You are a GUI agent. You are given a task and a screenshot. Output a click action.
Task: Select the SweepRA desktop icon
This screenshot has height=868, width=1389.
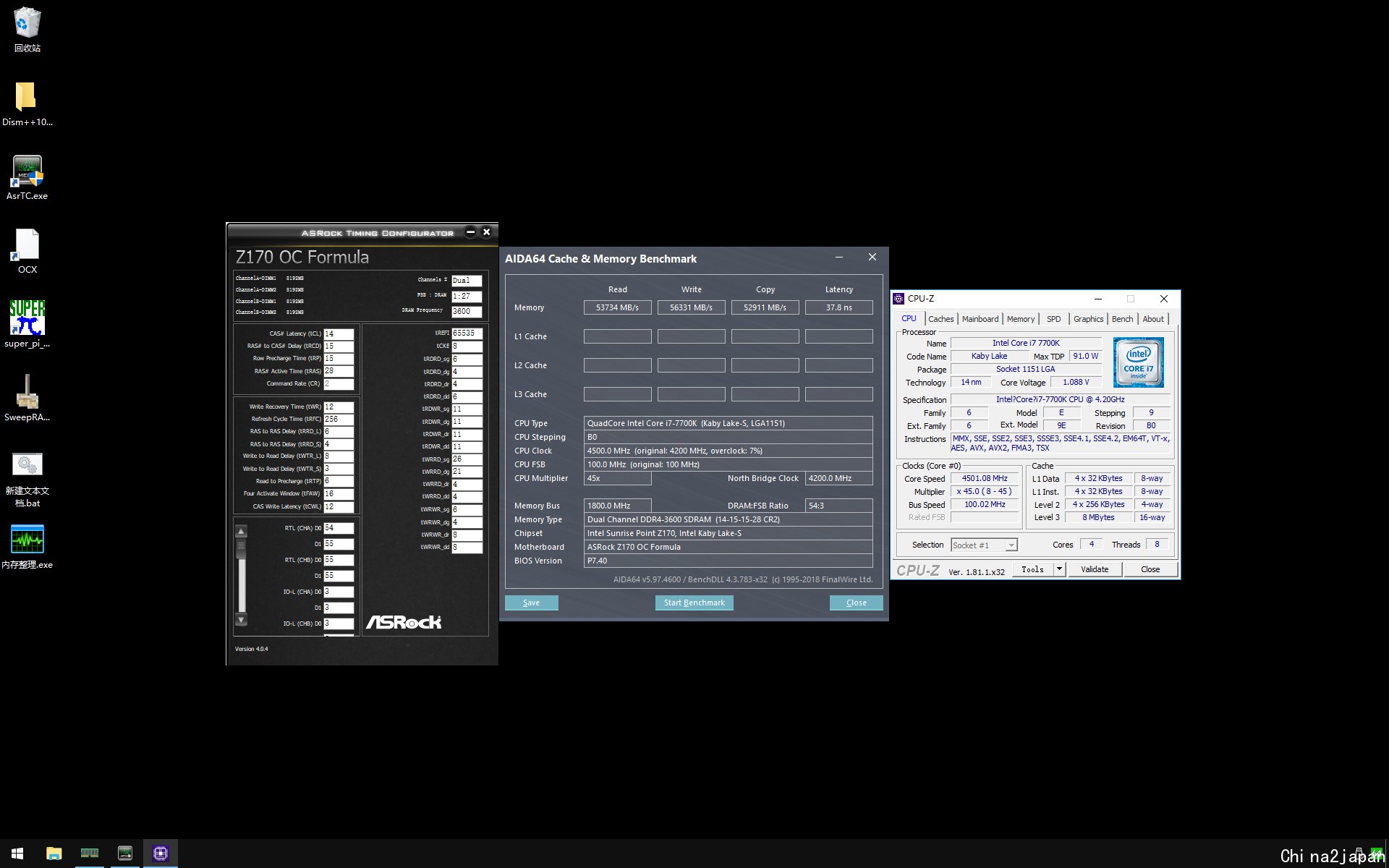click(27, 398)
